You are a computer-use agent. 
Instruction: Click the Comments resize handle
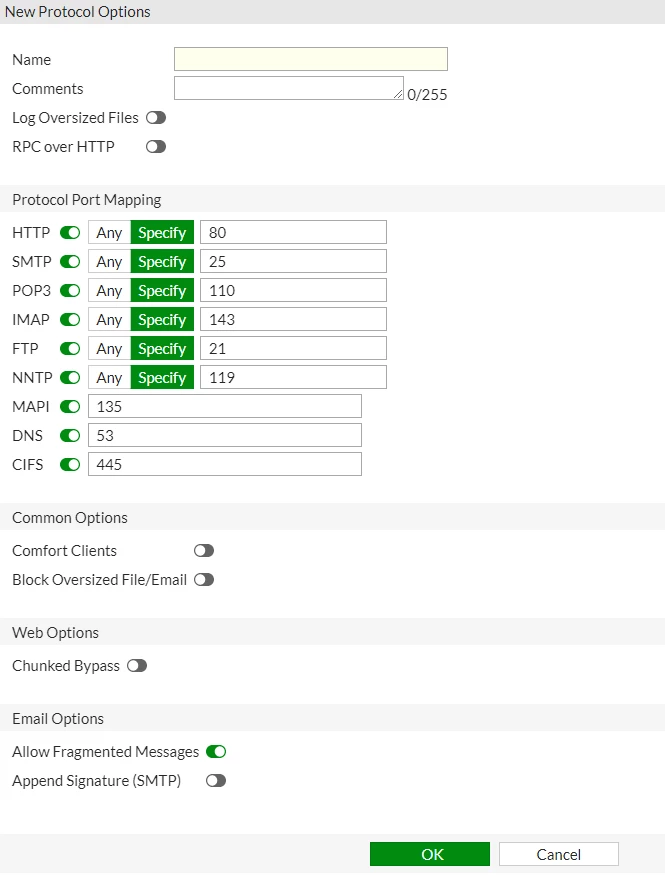[398, 94]
